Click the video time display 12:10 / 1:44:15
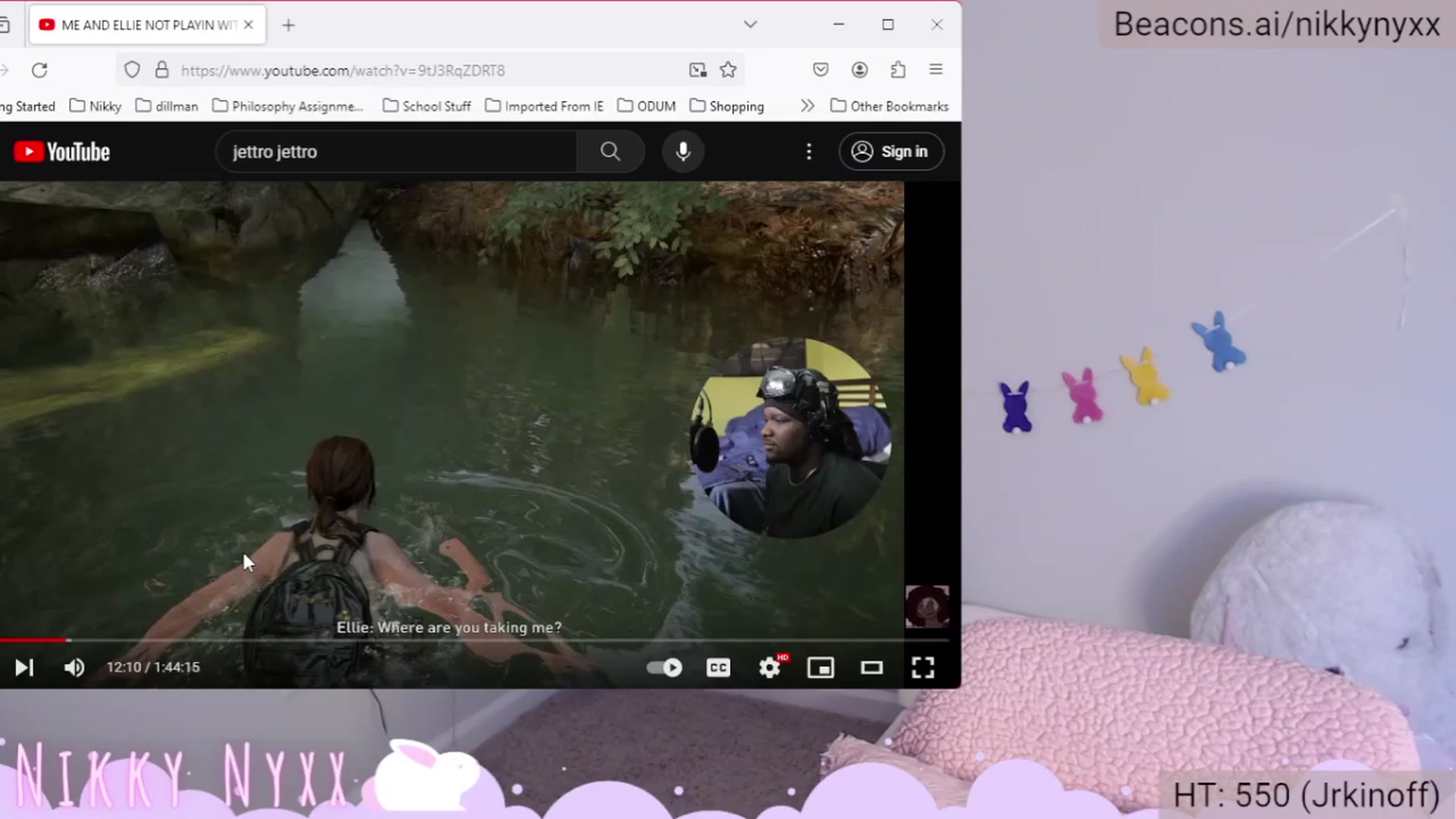 click(x=153, y=667)
